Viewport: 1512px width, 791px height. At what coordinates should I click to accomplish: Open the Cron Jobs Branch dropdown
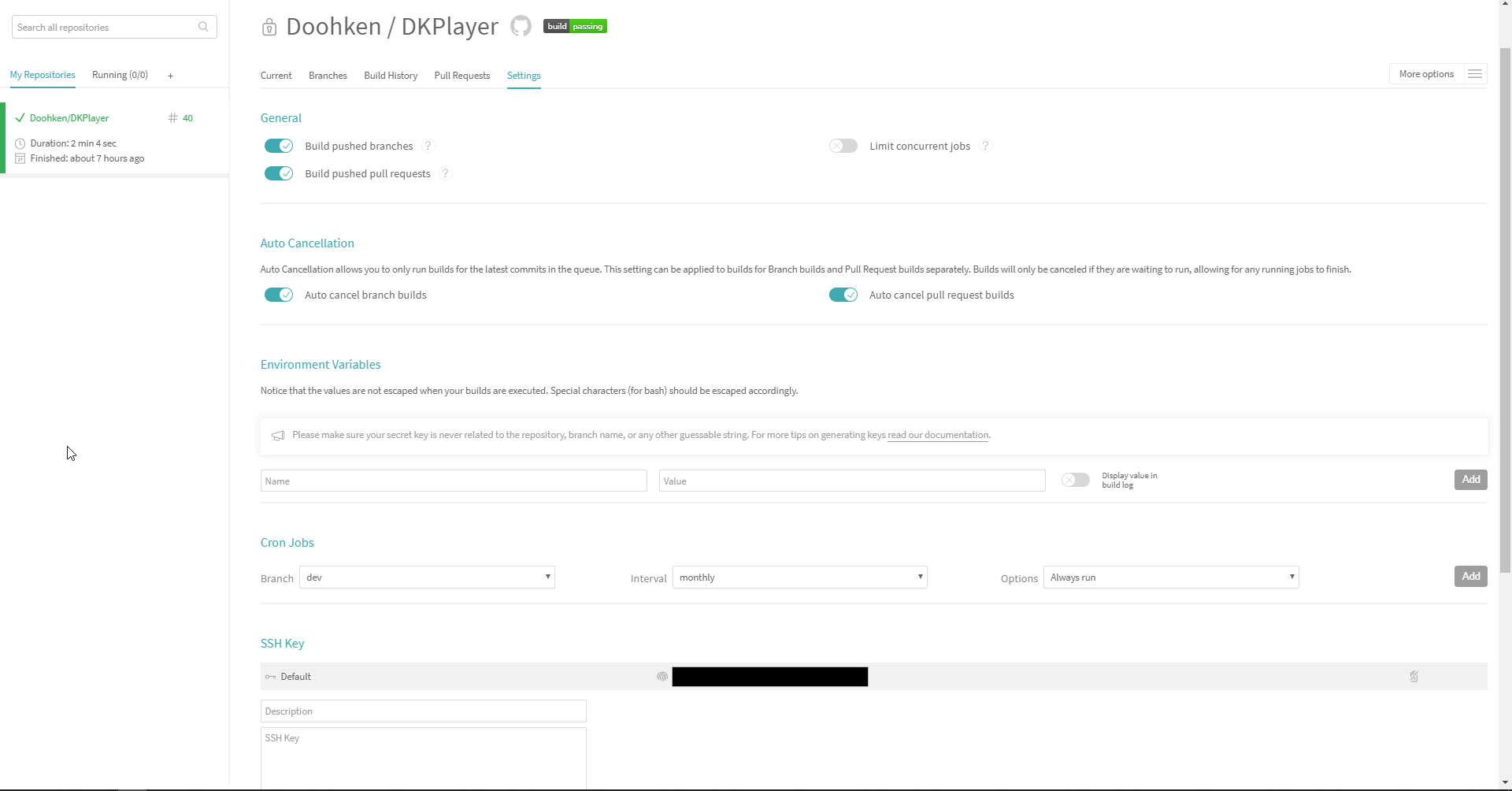click(427, 577)
